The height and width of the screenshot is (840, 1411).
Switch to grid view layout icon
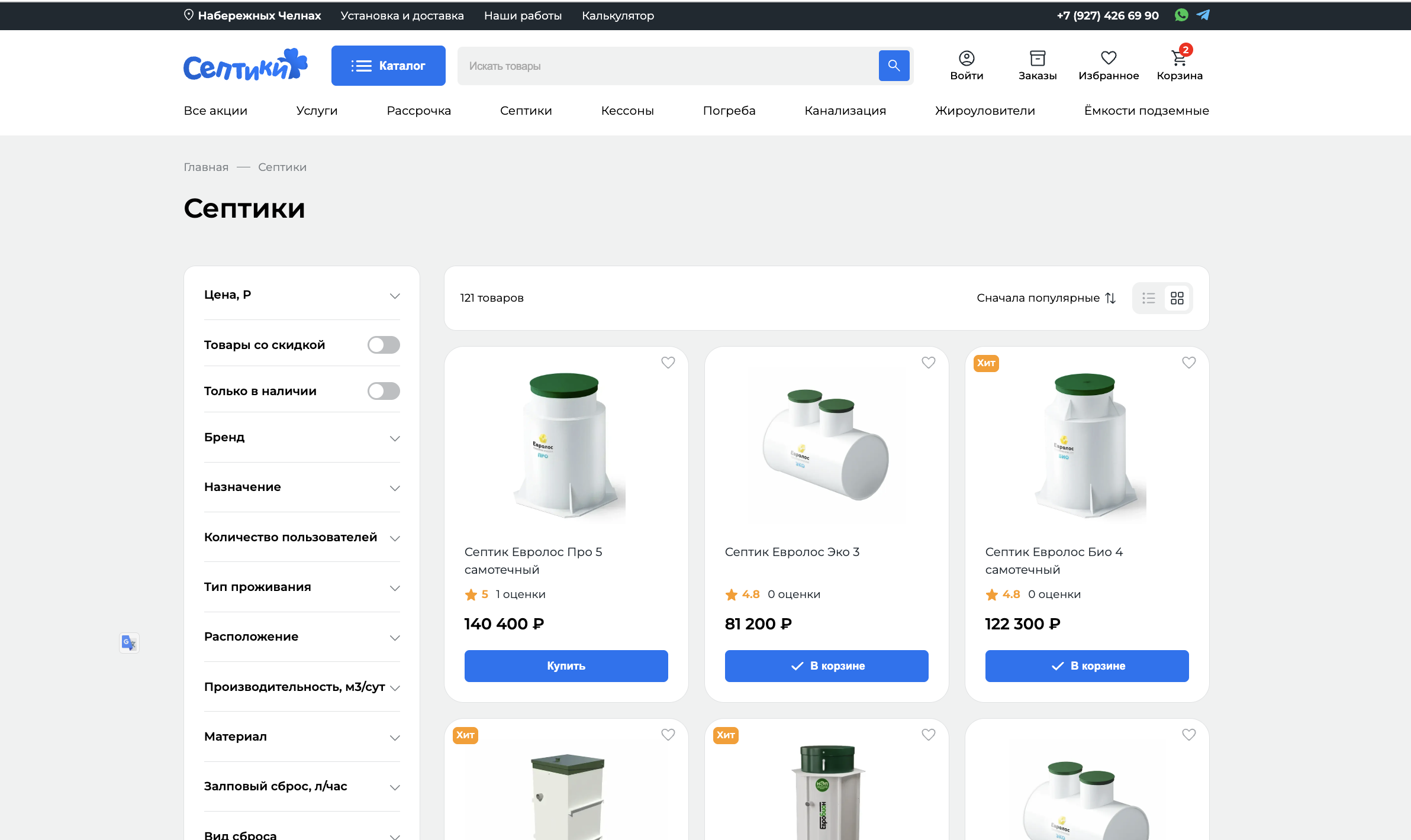pos(1177,298)
